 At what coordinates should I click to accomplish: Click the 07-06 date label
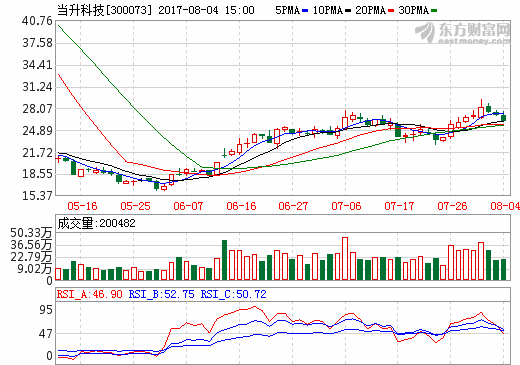(x=346, y=206)
